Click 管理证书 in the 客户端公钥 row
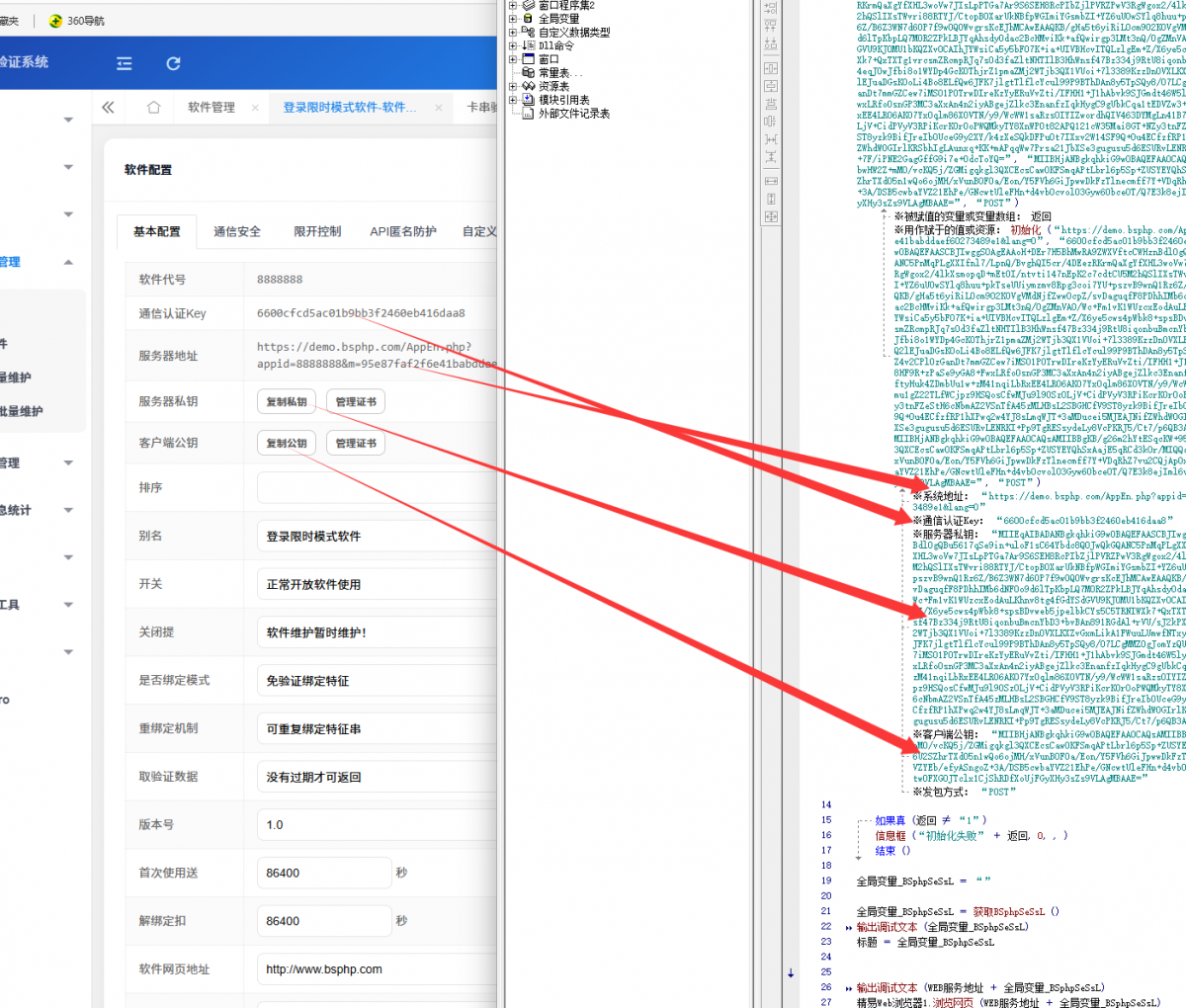Image resolution: width=1186 pixels, height=1008 pixels. (x=356, y=443)
